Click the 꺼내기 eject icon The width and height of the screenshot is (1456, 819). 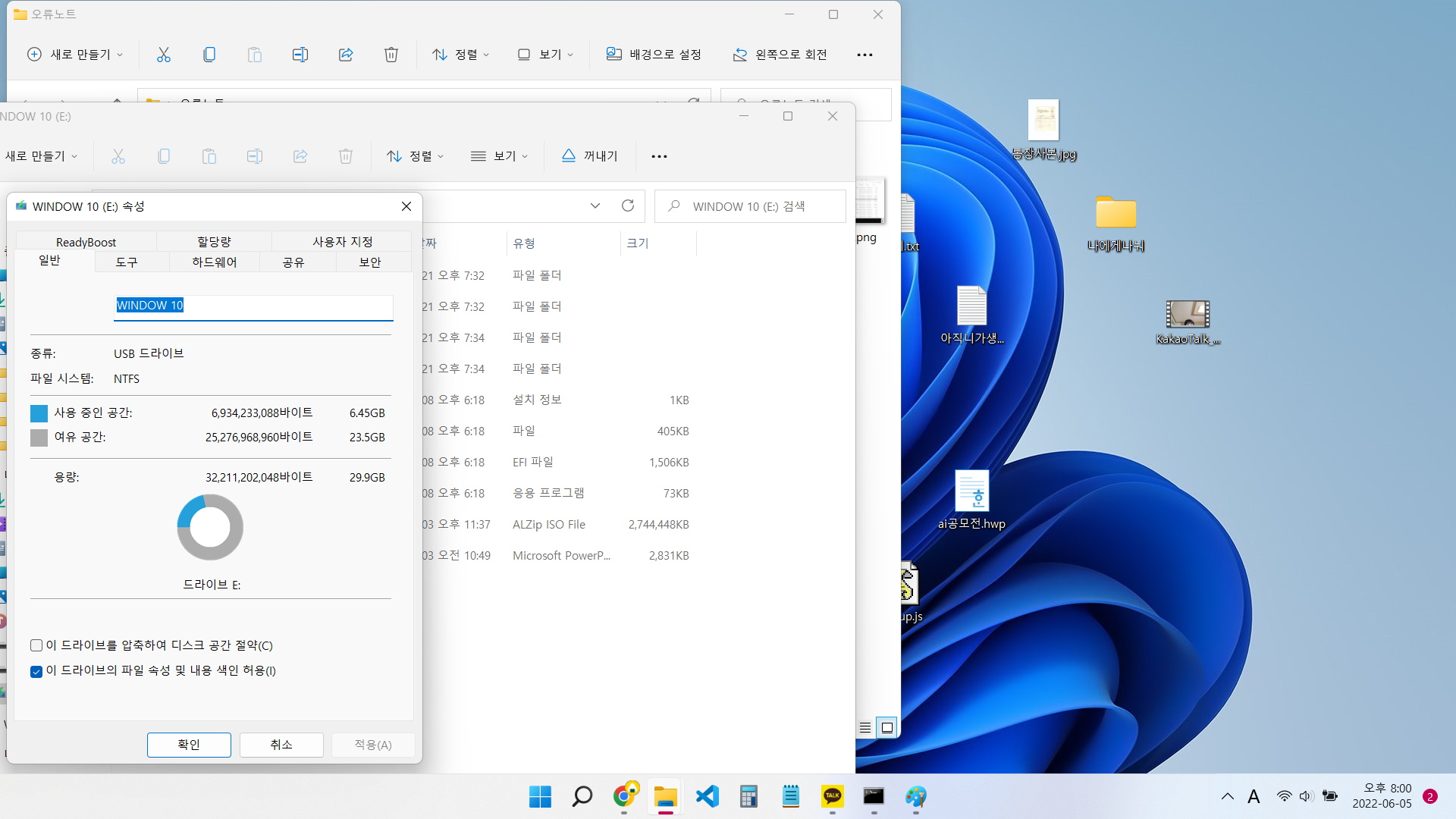pos(569,155)
